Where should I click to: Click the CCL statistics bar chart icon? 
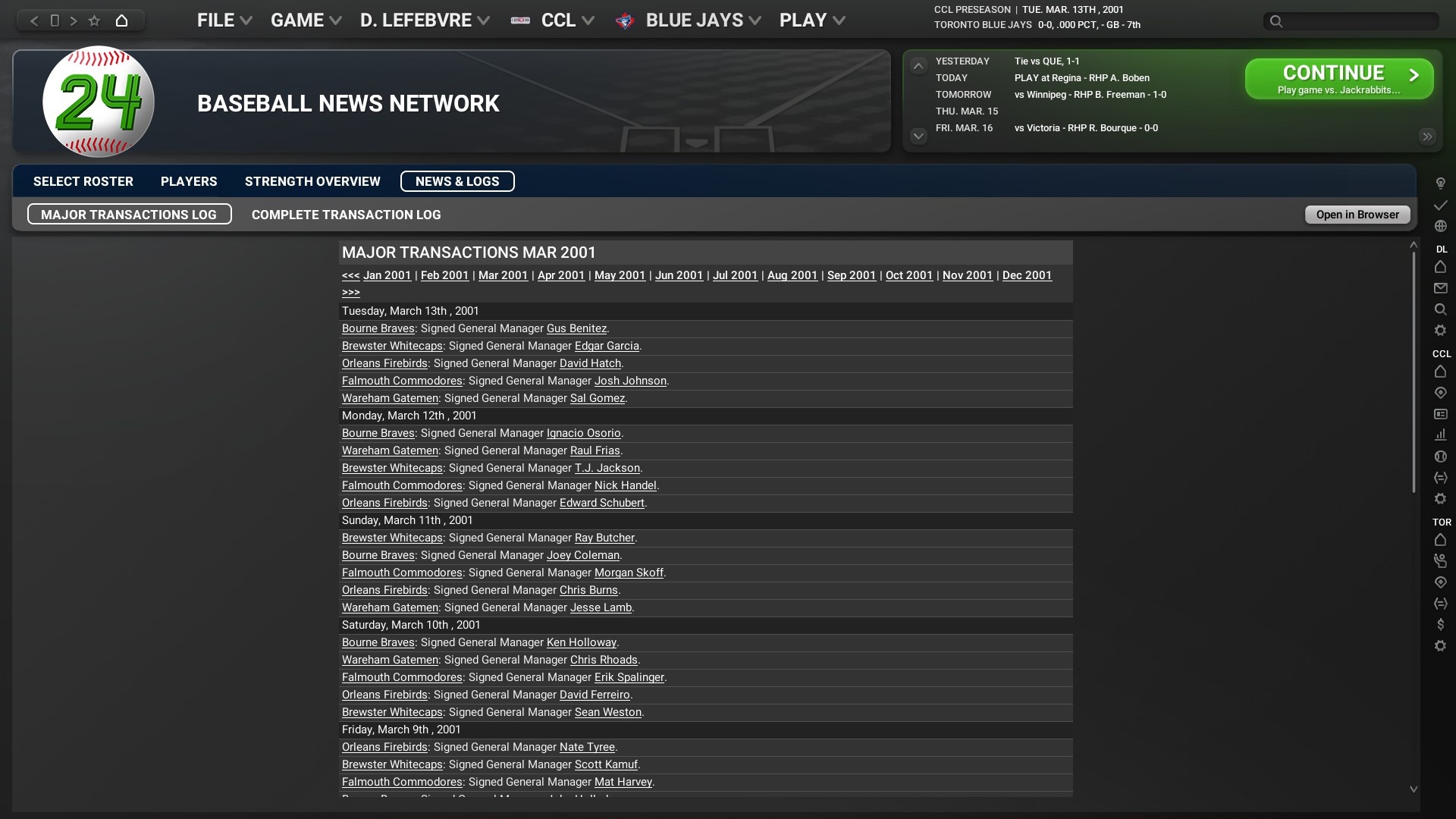[x=1440, y=435]
